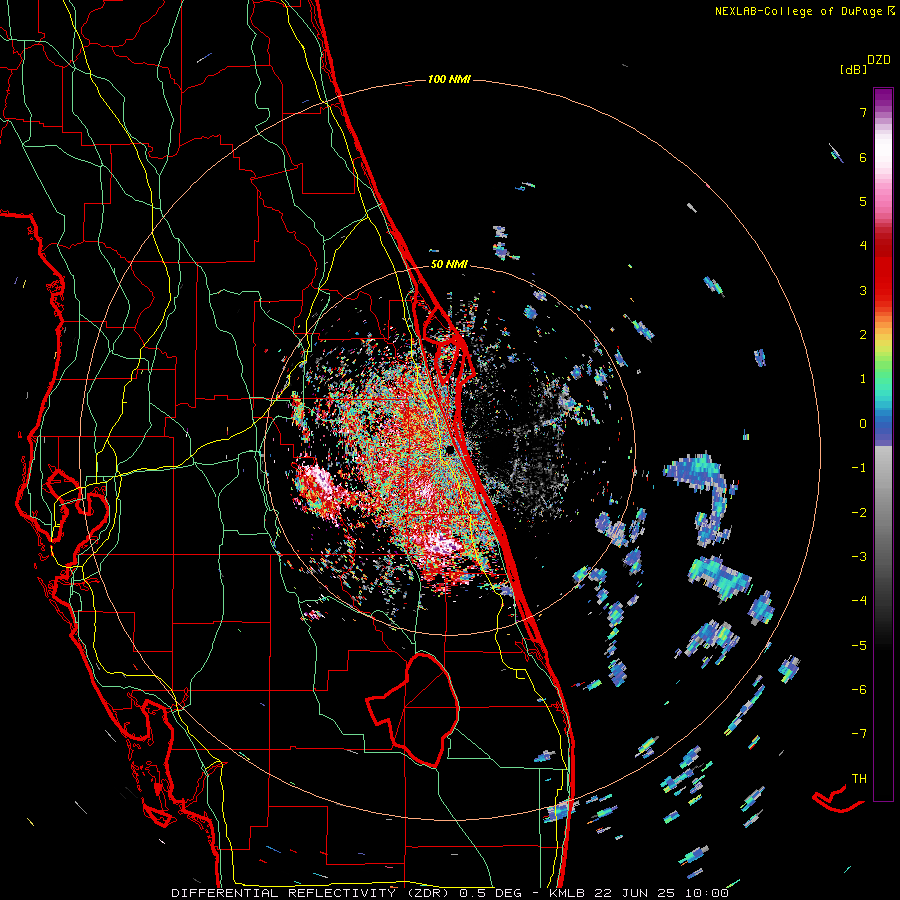
Task: Click the 4 value on the color scale
Action: click(x=863, y=246)
